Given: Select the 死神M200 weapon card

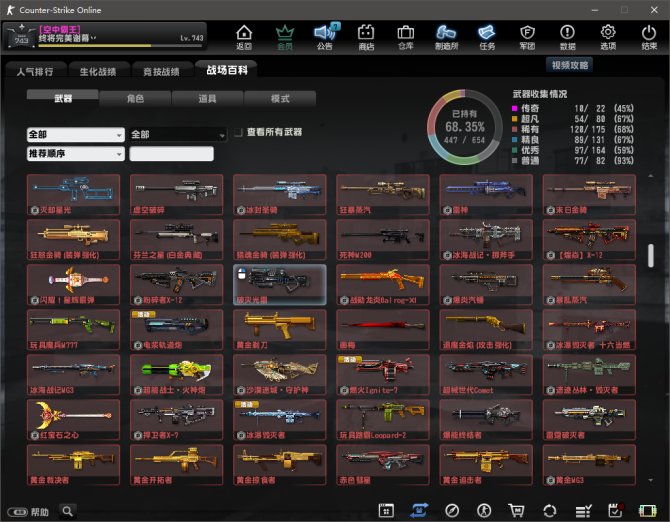Looking at the screenshot, I should coord(382,240).
